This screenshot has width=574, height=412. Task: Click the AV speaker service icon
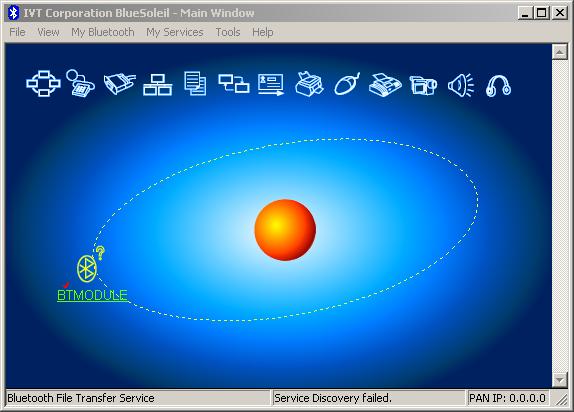tap(461, 85)
